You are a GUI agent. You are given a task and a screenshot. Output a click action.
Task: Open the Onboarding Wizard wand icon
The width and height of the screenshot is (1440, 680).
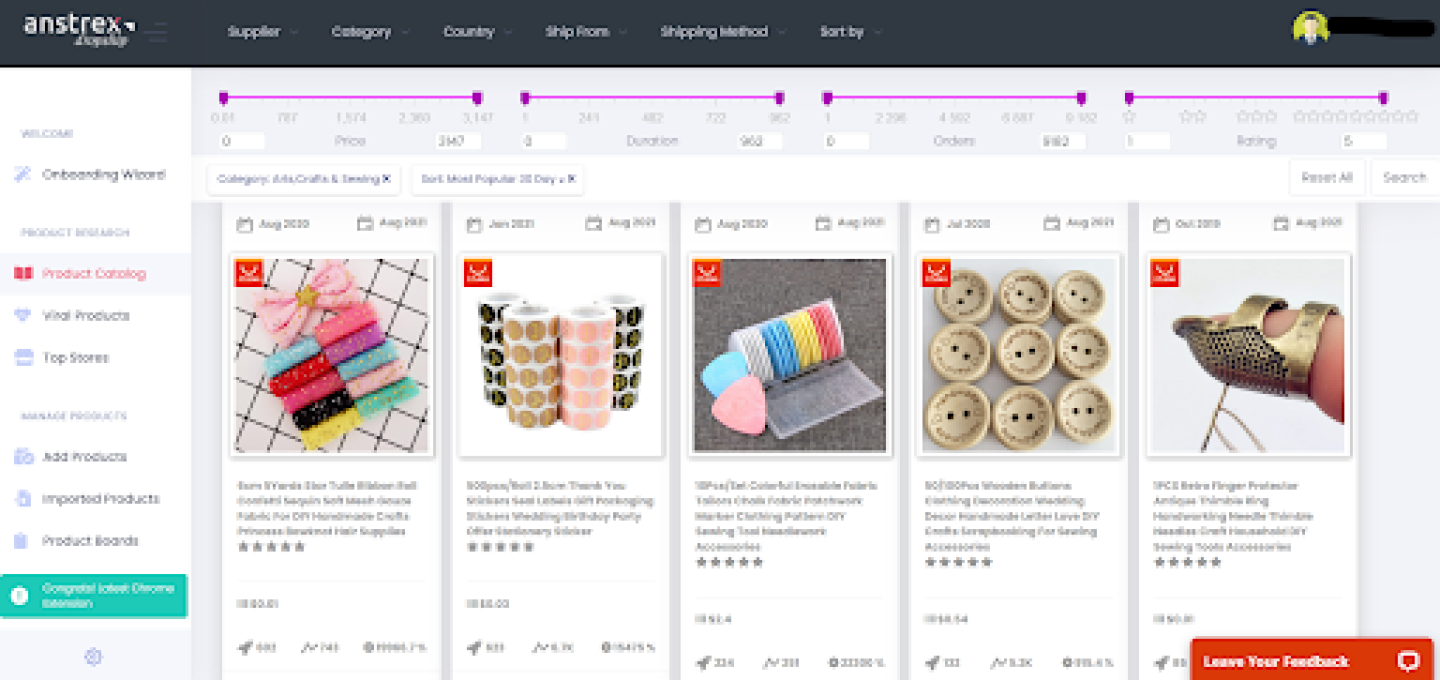click(23, 175)
